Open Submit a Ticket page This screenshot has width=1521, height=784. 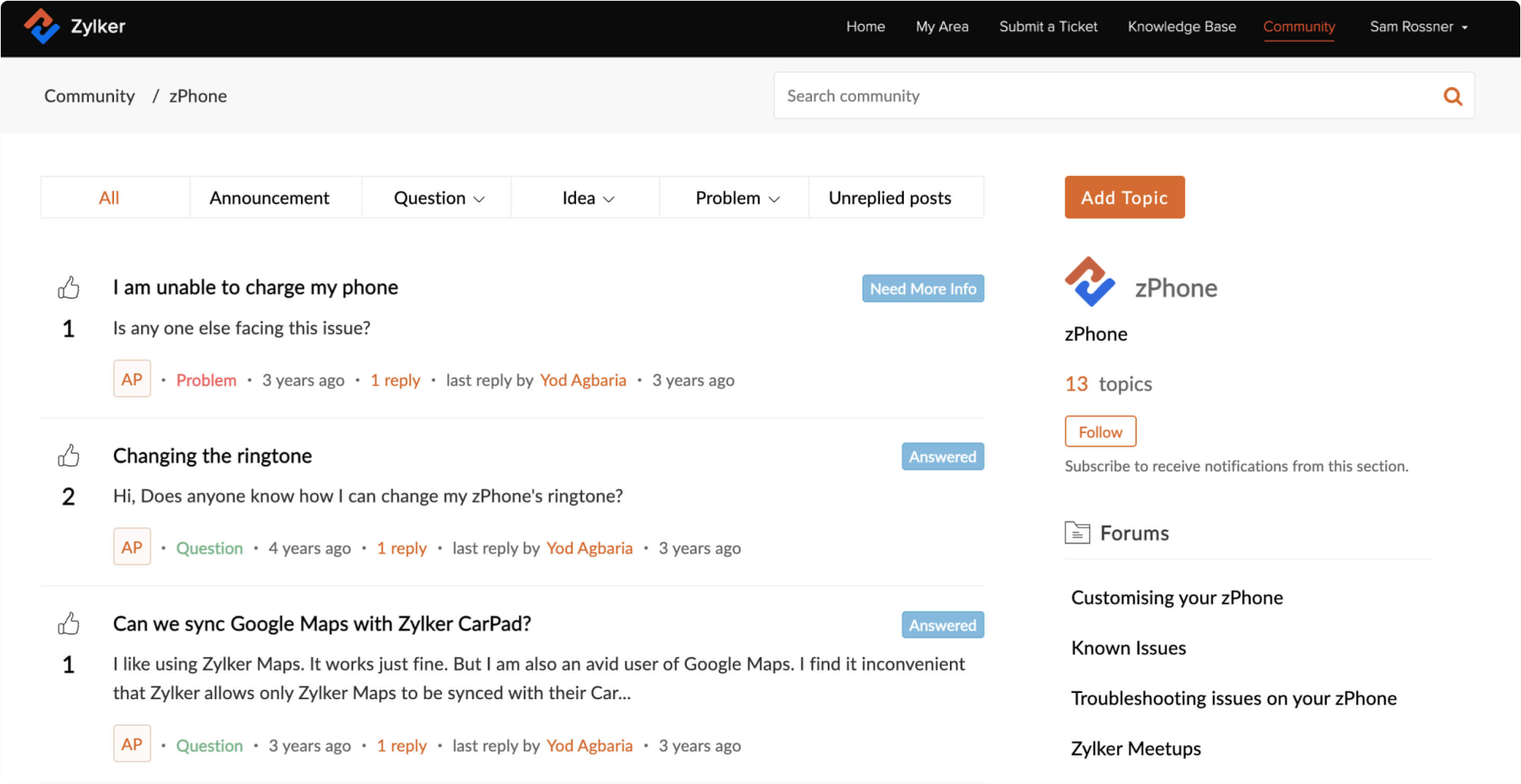[1048, 27]
